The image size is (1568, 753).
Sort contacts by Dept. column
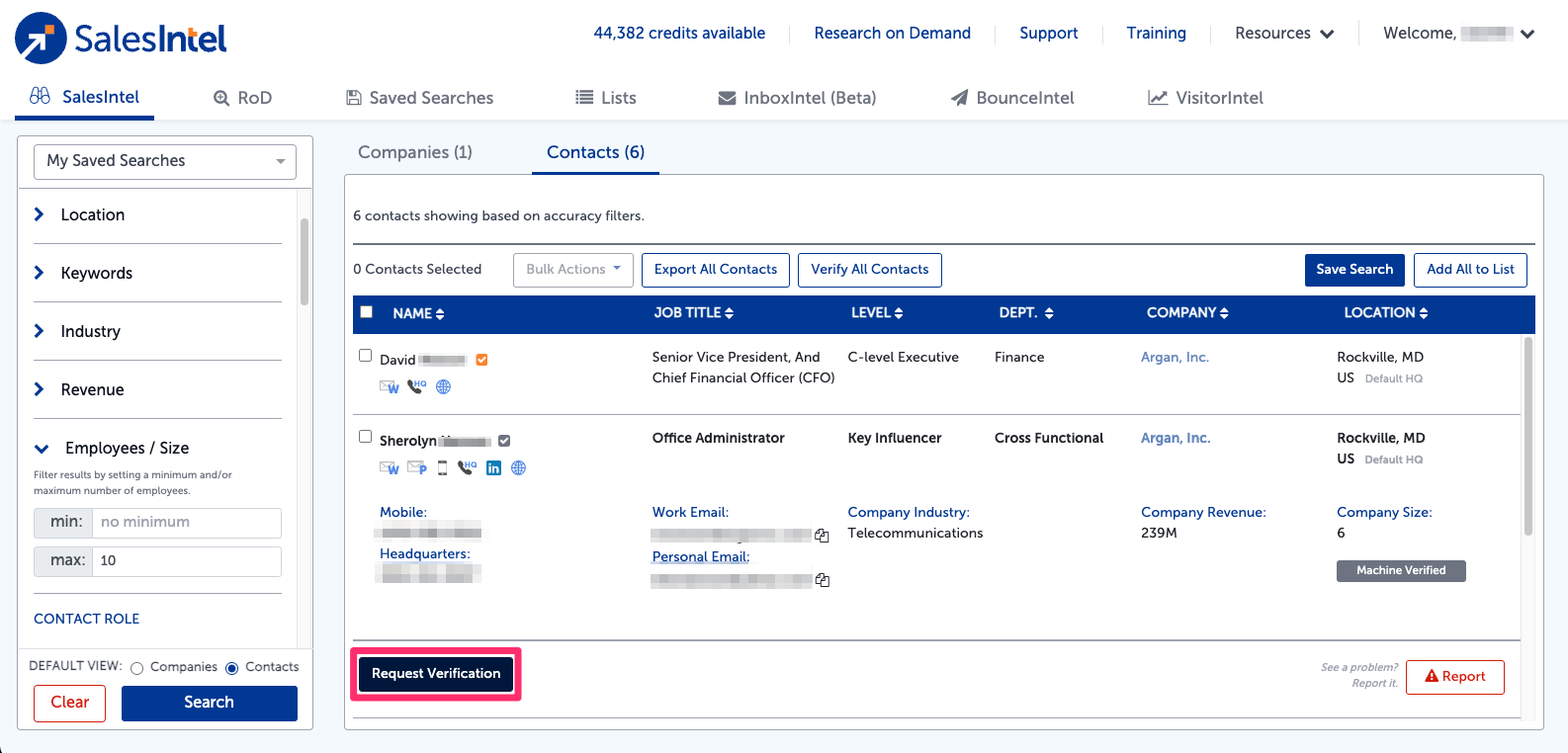(1026, 312)
